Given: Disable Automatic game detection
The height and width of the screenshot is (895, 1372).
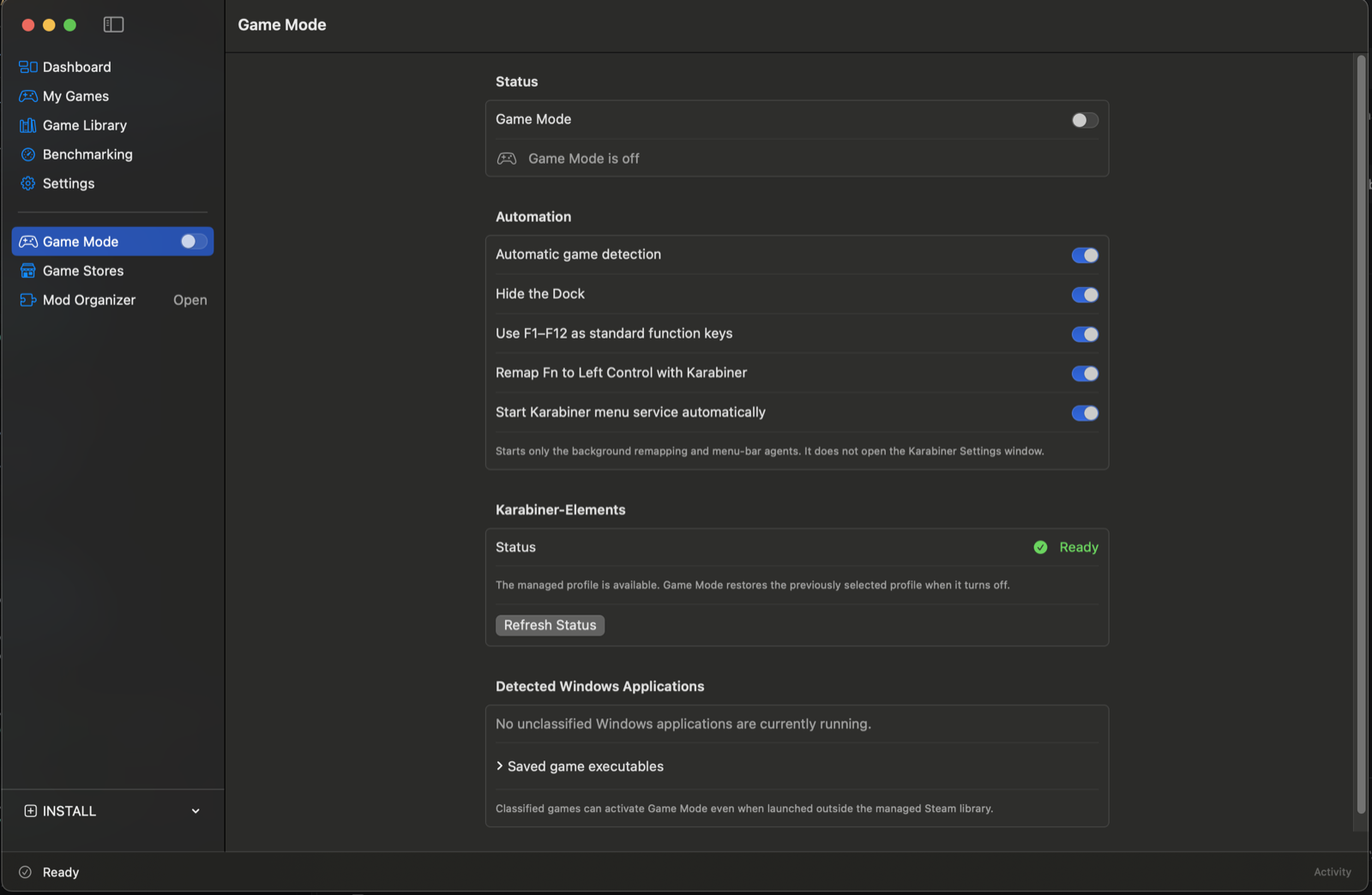Looking at the screenshot, I should 1085,255.
